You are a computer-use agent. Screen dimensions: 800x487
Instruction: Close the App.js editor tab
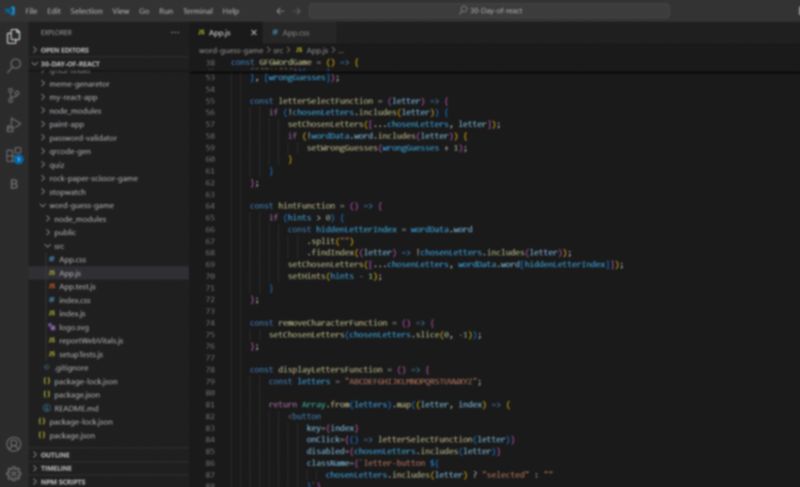click(253, 33)
